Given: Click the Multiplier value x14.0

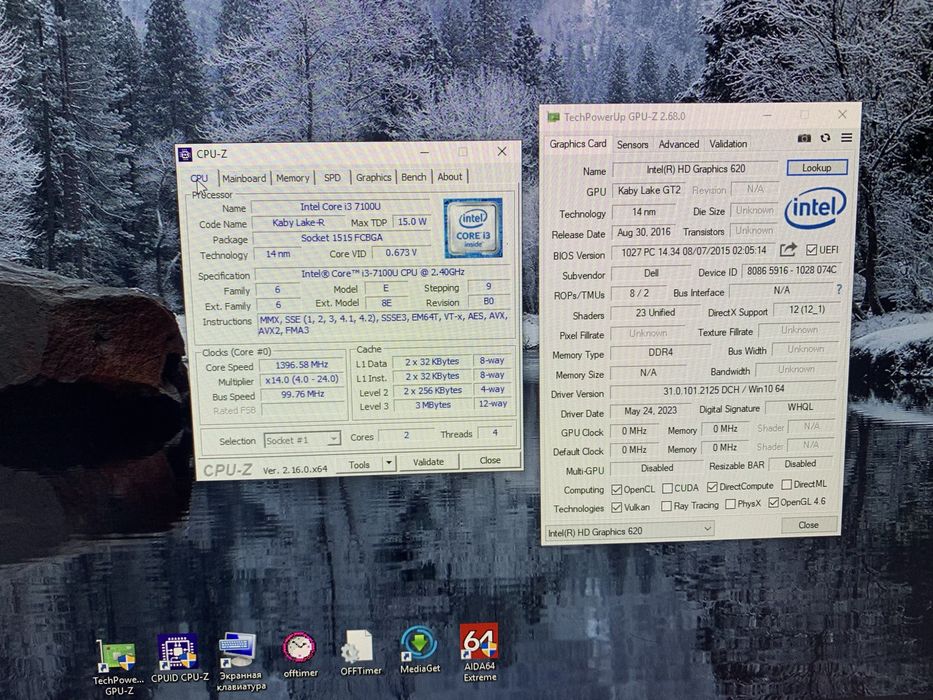Looking at the screenshot, I should coord(302,379).
